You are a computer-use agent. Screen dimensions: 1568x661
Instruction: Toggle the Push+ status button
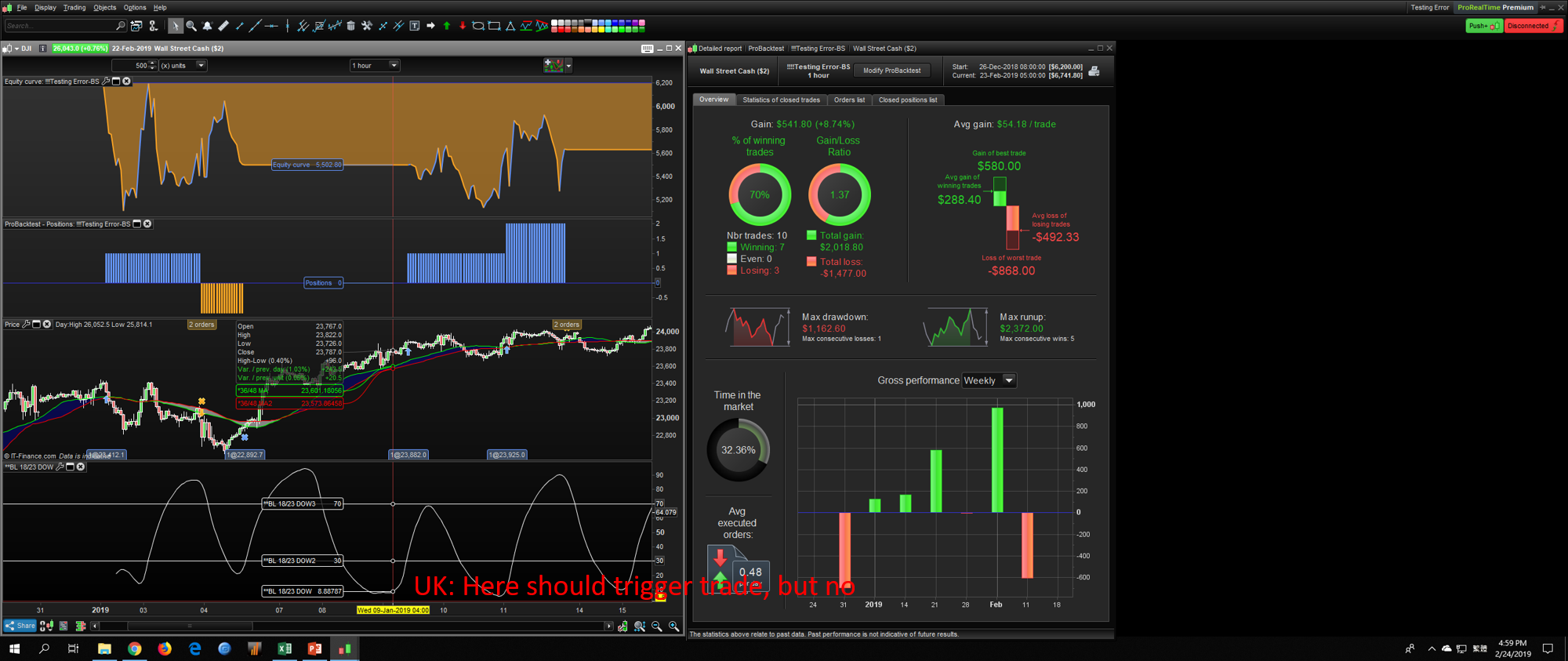[x=1484, y=26]
